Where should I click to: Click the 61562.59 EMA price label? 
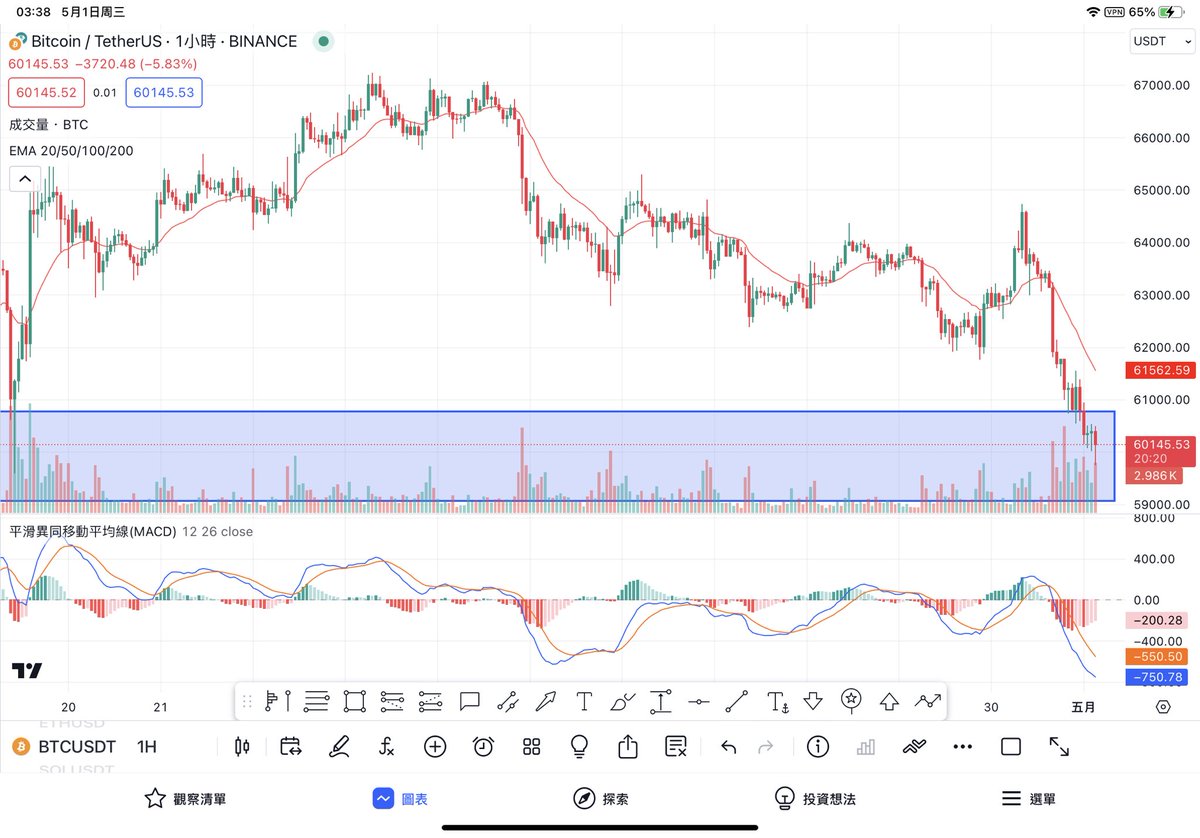(1162, 370)
